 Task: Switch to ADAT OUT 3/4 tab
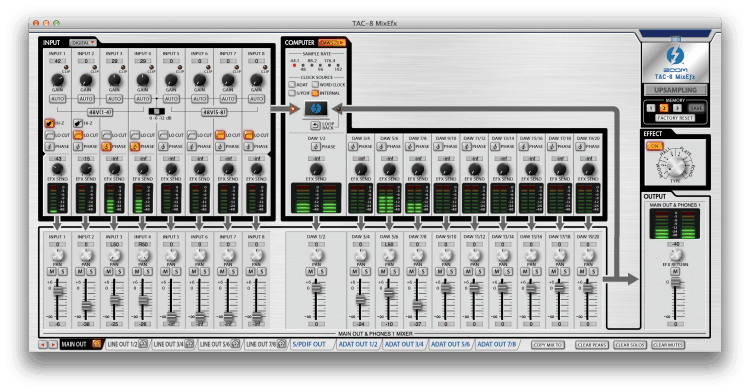(404, 344)
